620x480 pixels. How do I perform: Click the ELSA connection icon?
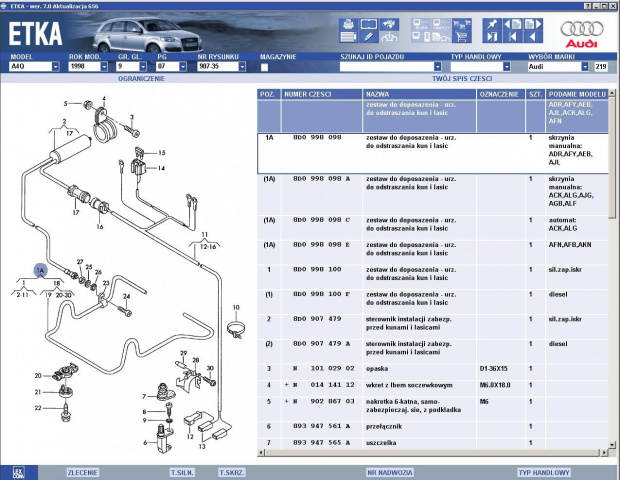[421, 25]
